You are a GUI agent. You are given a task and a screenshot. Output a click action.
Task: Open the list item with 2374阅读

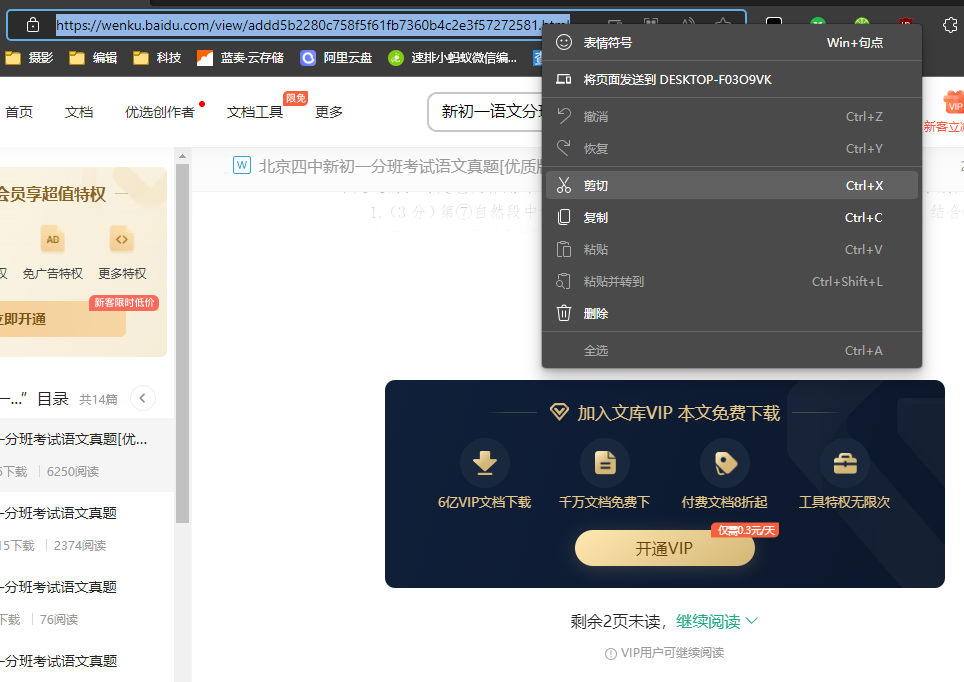(87, 529)
